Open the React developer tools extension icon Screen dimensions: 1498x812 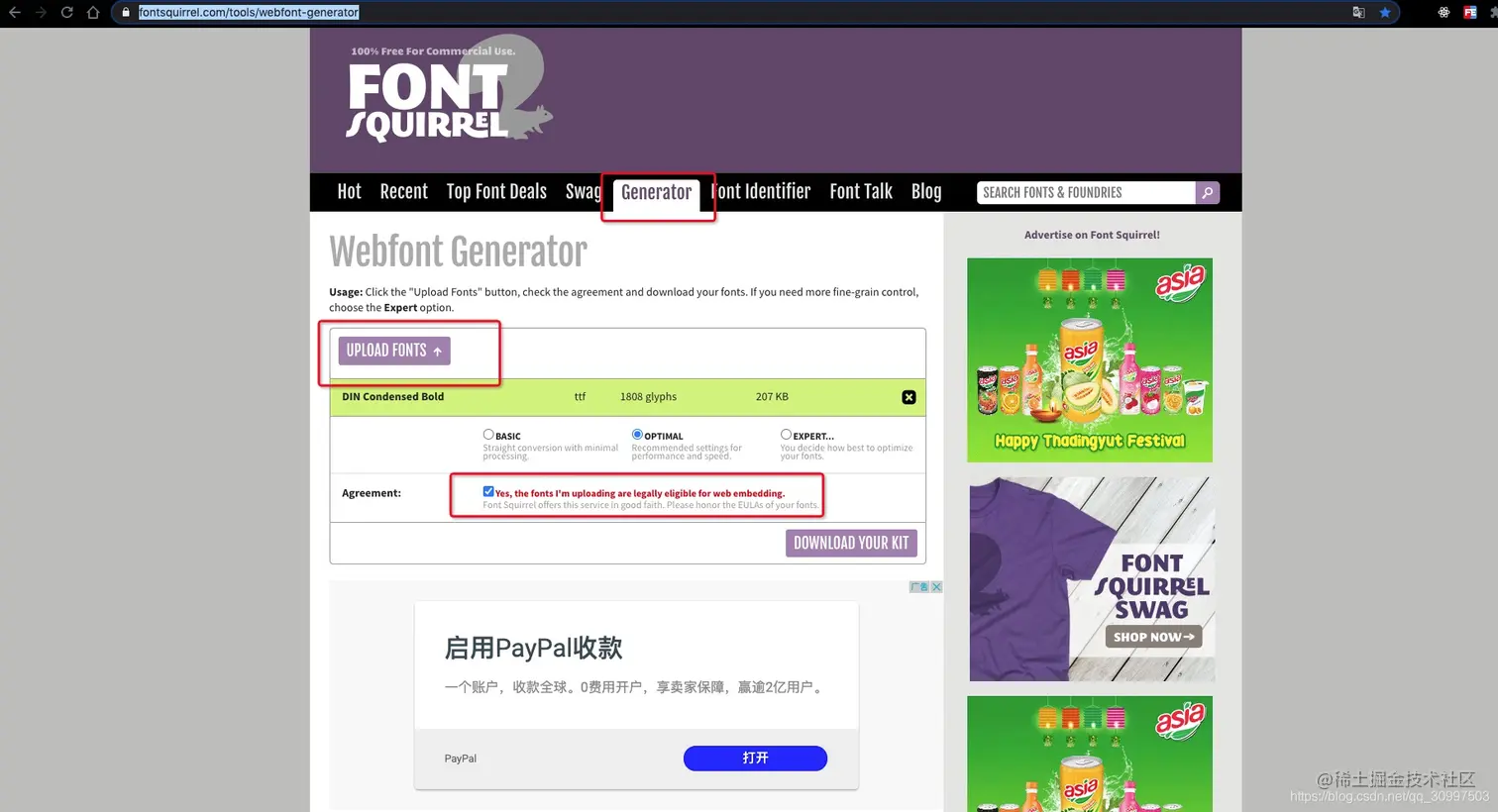[x=1444, y=13]
